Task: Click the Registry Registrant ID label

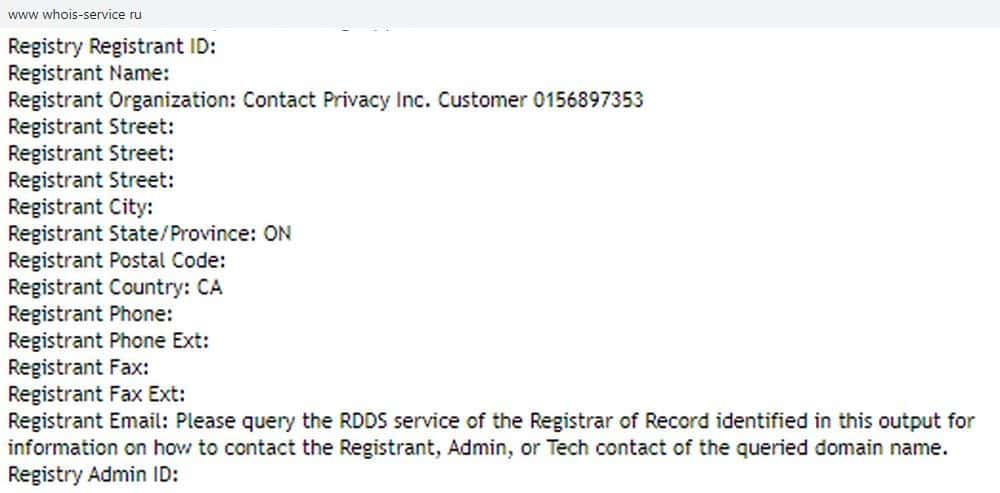Action: pos(111,47)
